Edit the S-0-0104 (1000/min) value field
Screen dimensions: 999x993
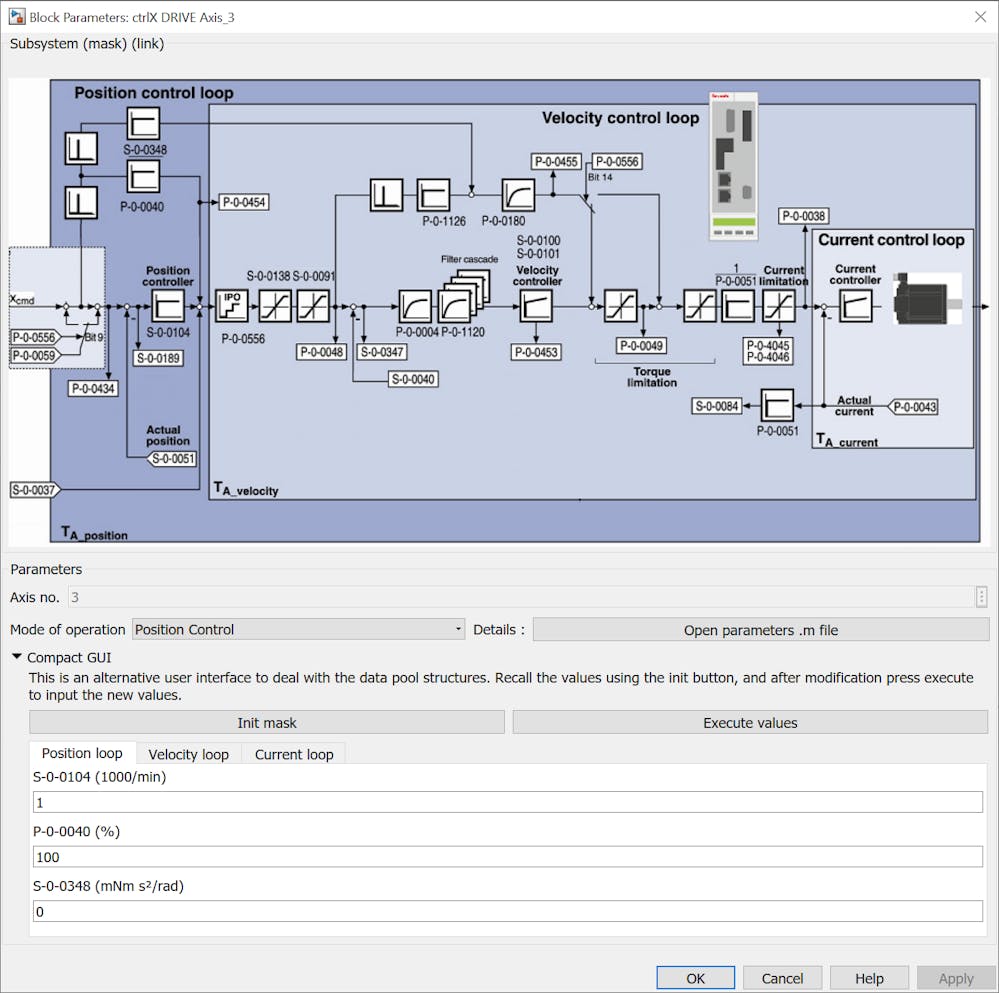tap(508, 803)
